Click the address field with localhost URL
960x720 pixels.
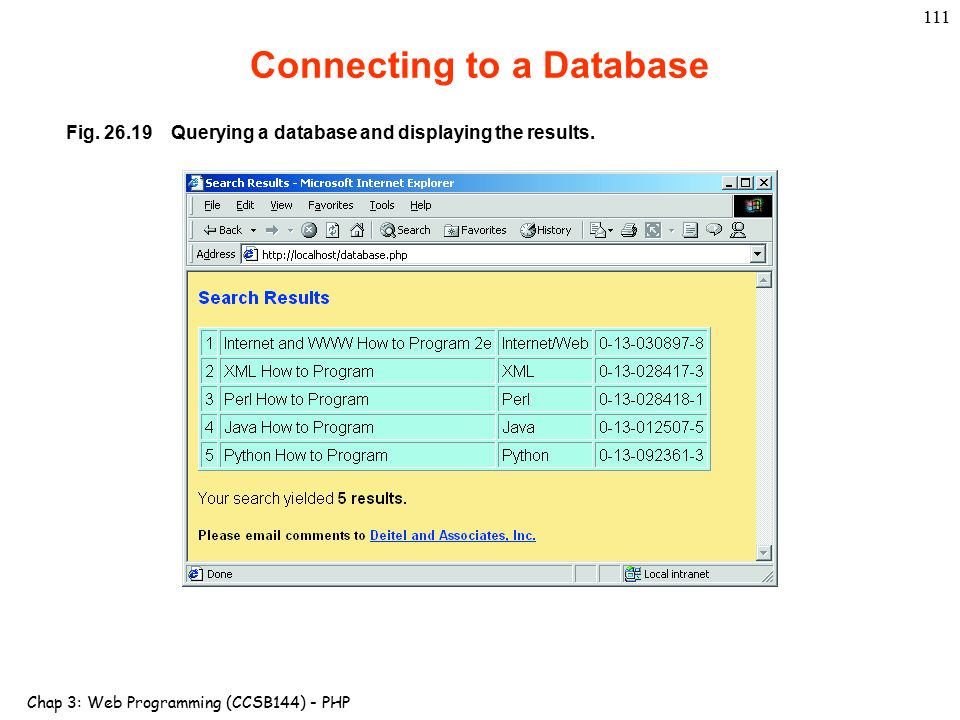[495, 254]
